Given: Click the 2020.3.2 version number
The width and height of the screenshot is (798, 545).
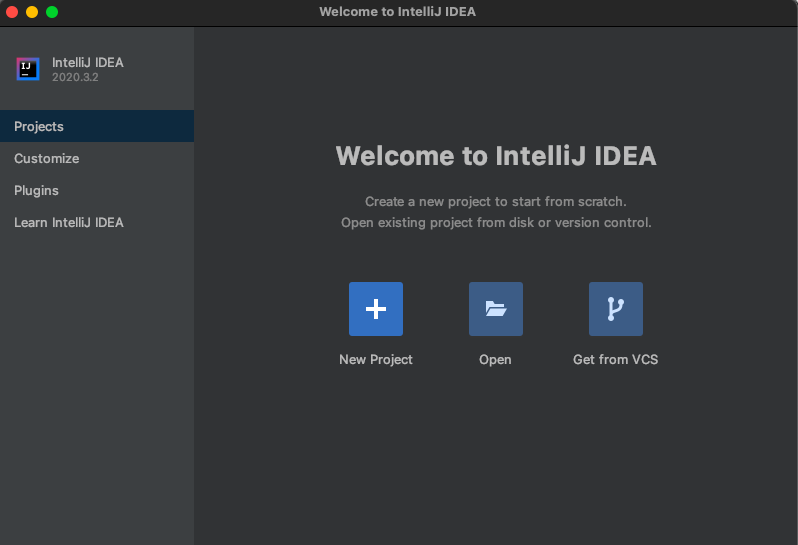Looking at the screenshot, I should pyautogui.click(x=75, y=78).
